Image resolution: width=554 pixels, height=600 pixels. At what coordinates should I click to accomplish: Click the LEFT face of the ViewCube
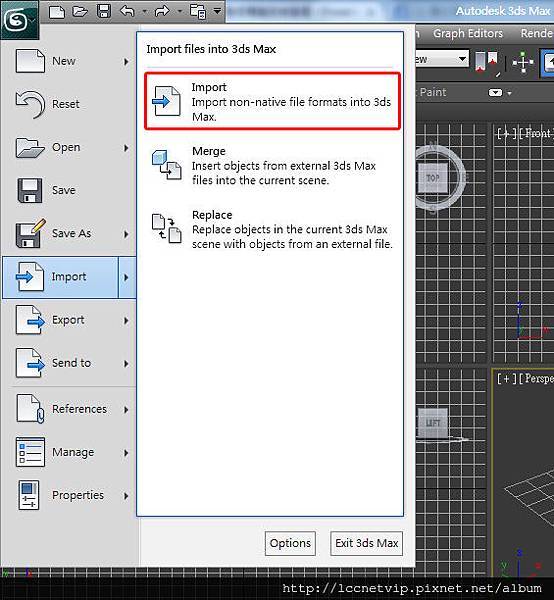coord(433,423)
